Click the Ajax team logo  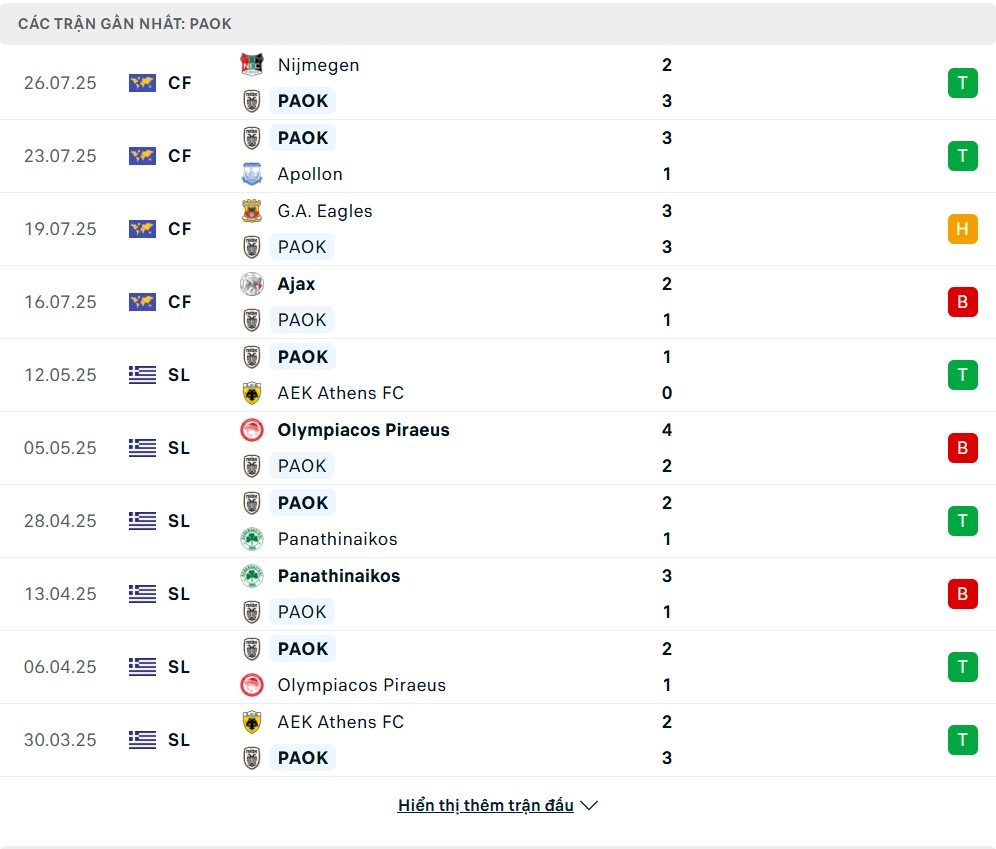pos(252,284)
